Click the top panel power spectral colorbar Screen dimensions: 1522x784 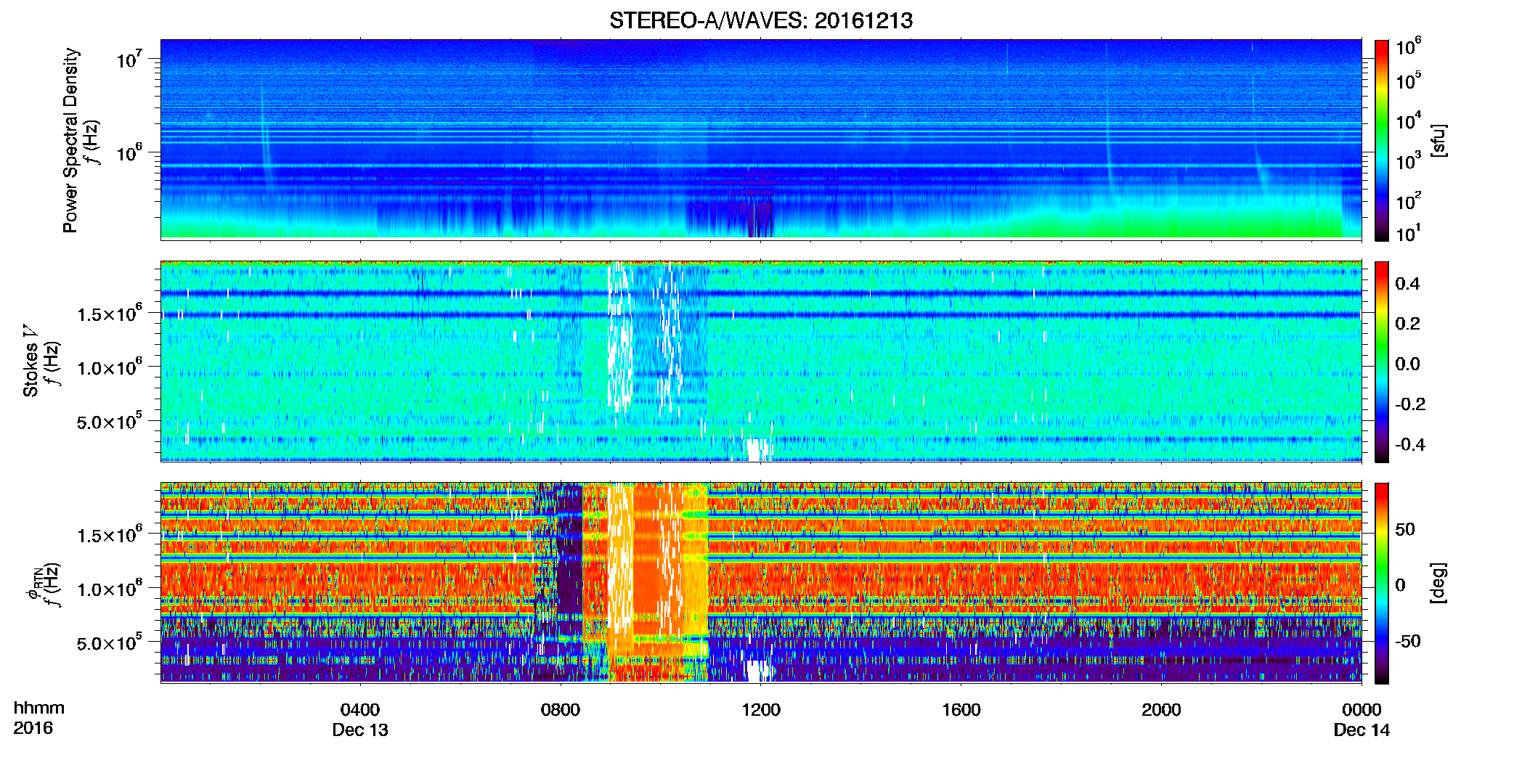(x=1382, y=140)
